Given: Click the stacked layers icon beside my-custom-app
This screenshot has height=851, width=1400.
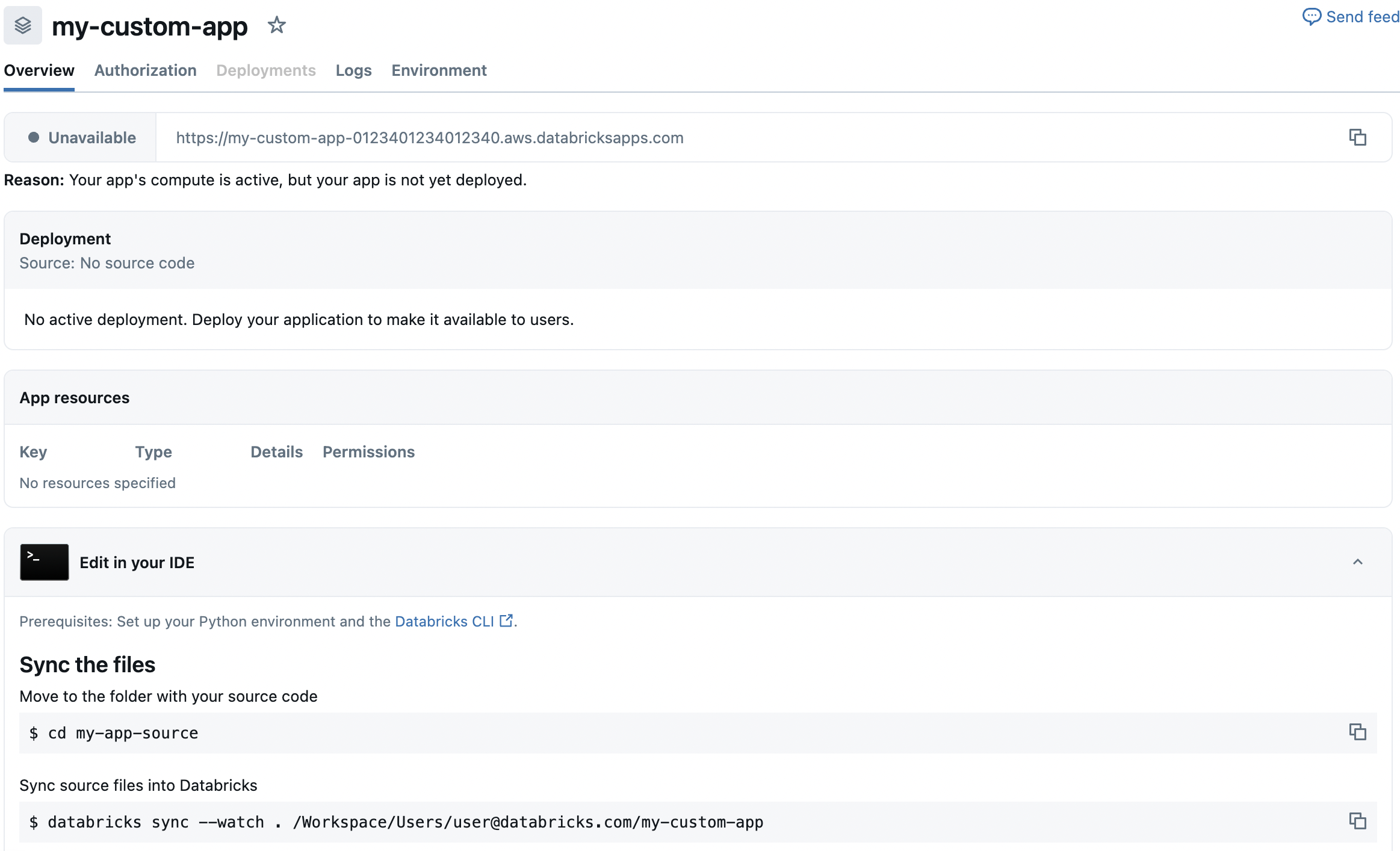Looking at the screenshot, I should pos(22,25).
